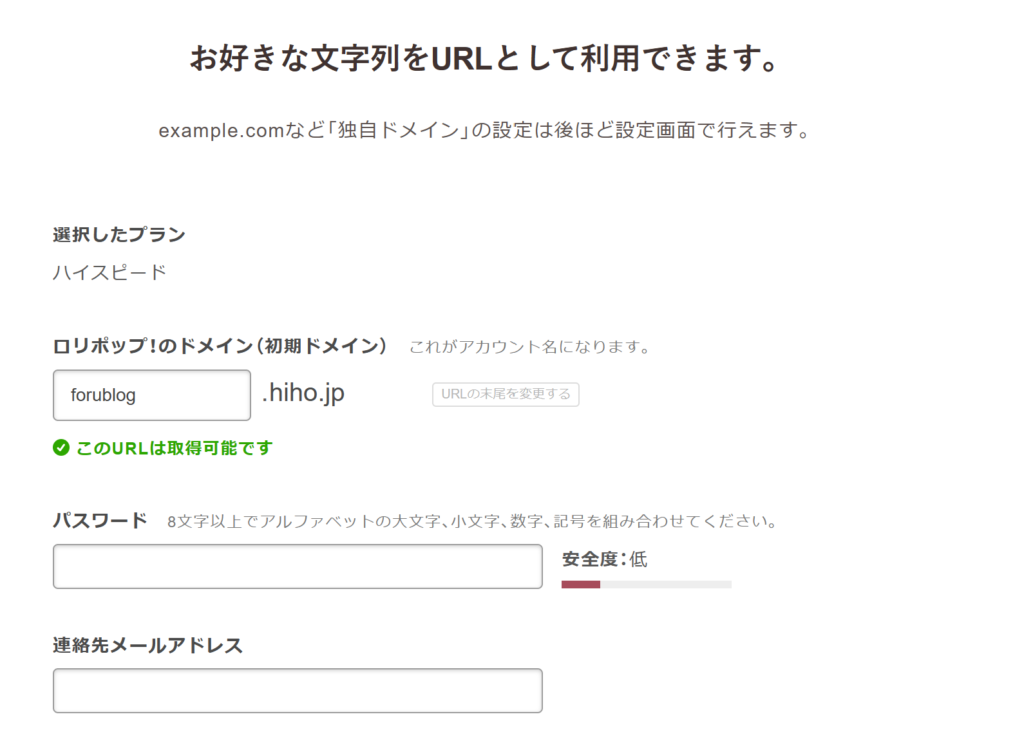Click the これがアカウント名になります hint text
Image resolution: width=1024 pixels, height=739 pixels.
pyautogui.click(x=530, y=347)
